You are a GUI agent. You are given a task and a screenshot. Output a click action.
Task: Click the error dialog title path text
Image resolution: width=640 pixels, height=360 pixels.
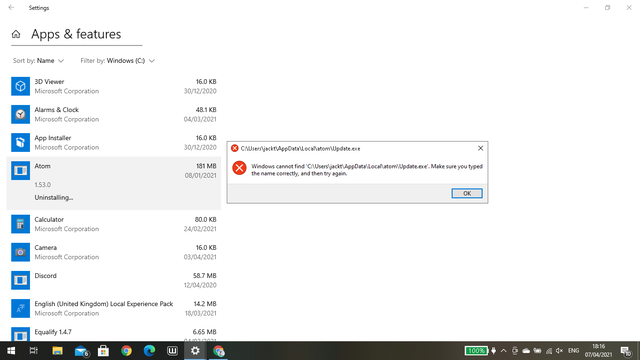(300, 149)
